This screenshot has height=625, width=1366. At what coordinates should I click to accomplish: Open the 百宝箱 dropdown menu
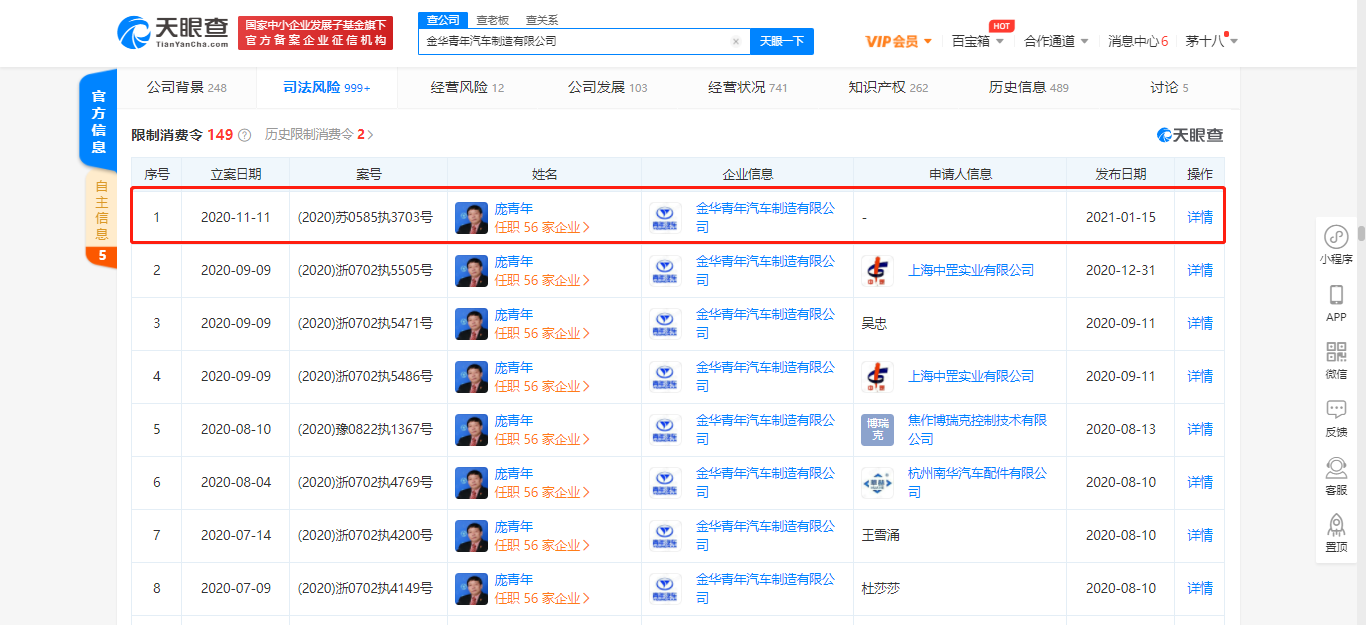(977, 41)
